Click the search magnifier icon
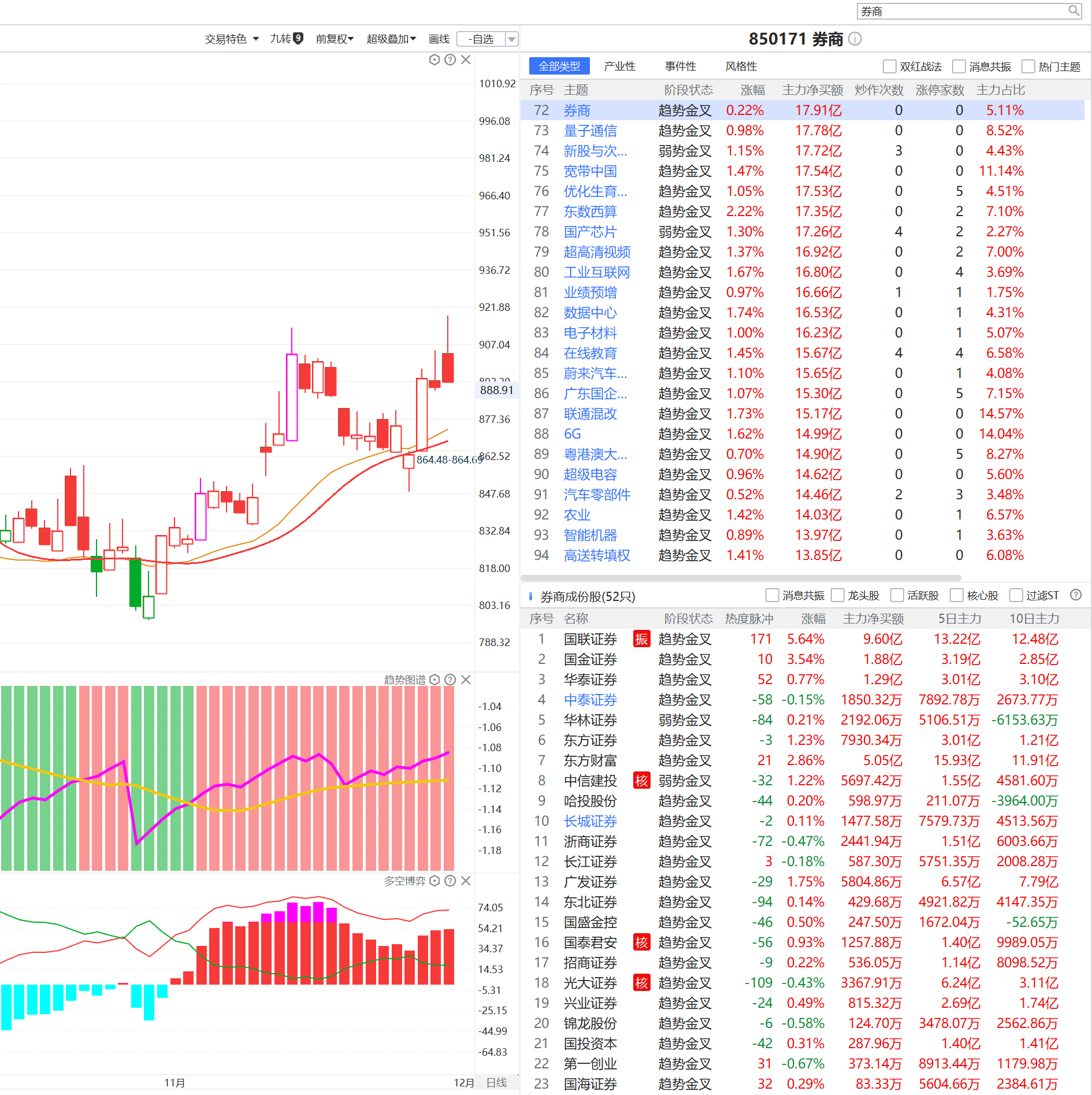Viewport: 1092px width, 1095px height. click(1074, 11)
